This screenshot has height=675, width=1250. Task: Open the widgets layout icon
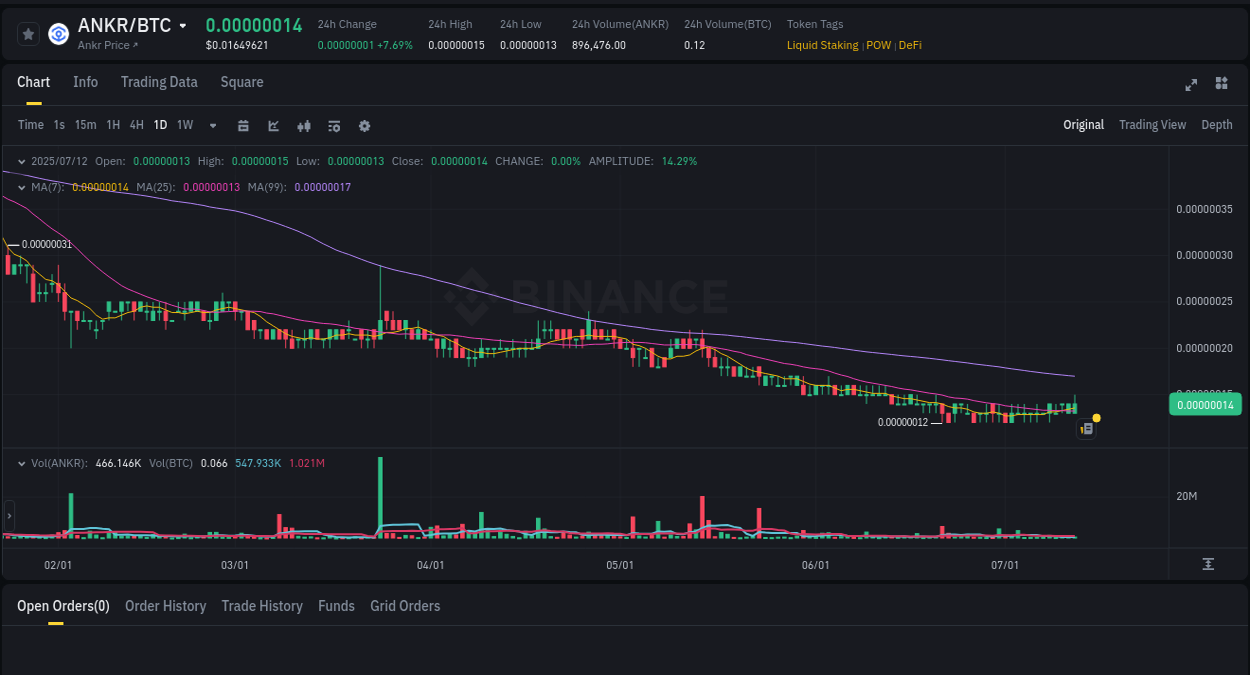1221,85
